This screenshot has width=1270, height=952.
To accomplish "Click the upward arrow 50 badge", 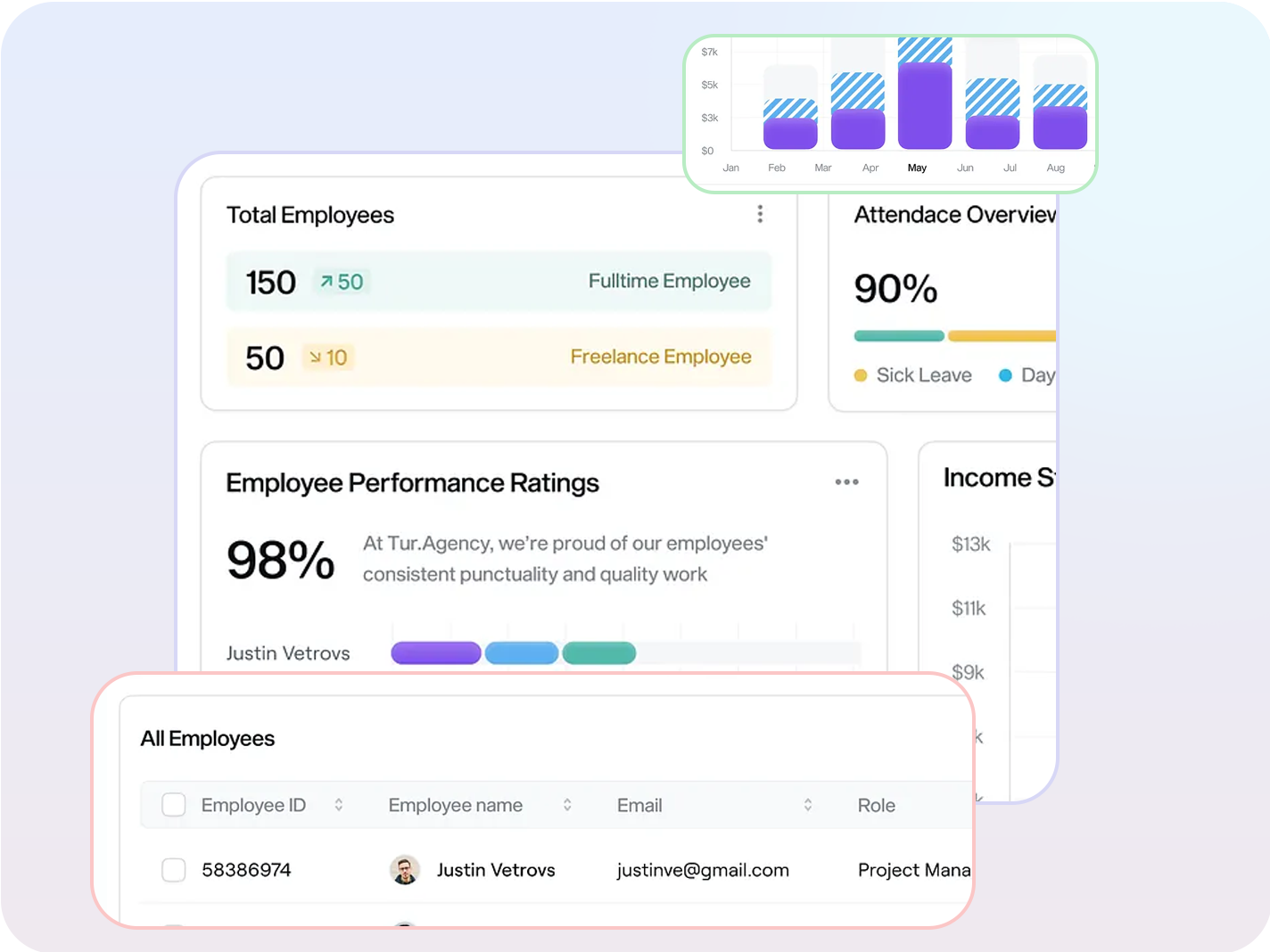I will pyautogui.click(x=342, y=283).
